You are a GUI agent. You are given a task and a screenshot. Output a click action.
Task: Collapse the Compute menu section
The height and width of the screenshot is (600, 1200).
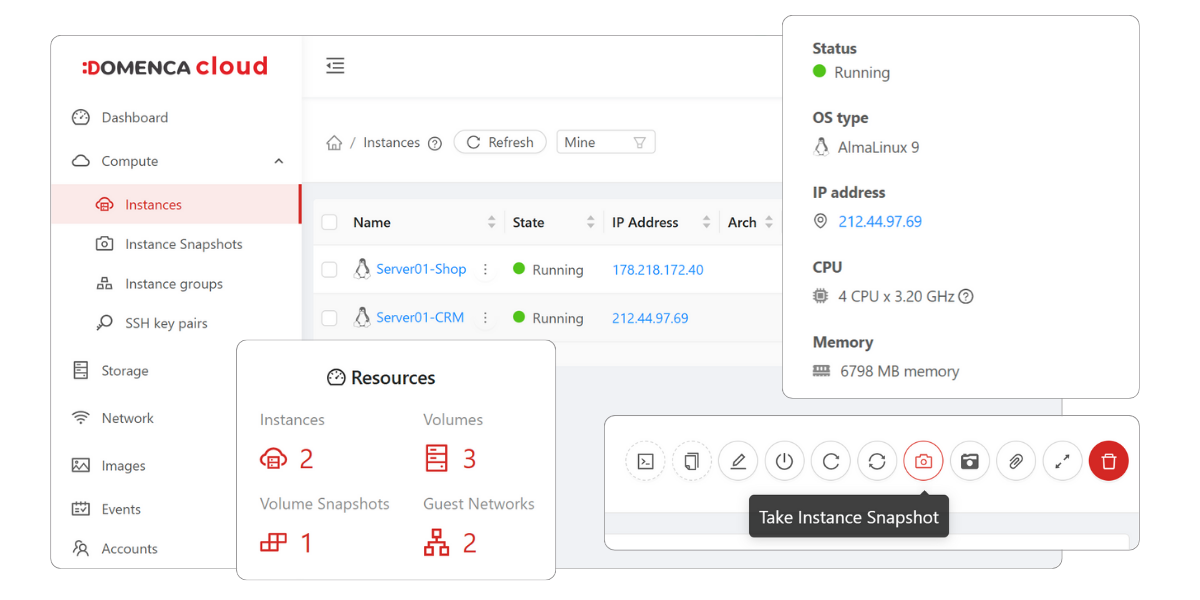pyautogui.click(x=278, y=161)
